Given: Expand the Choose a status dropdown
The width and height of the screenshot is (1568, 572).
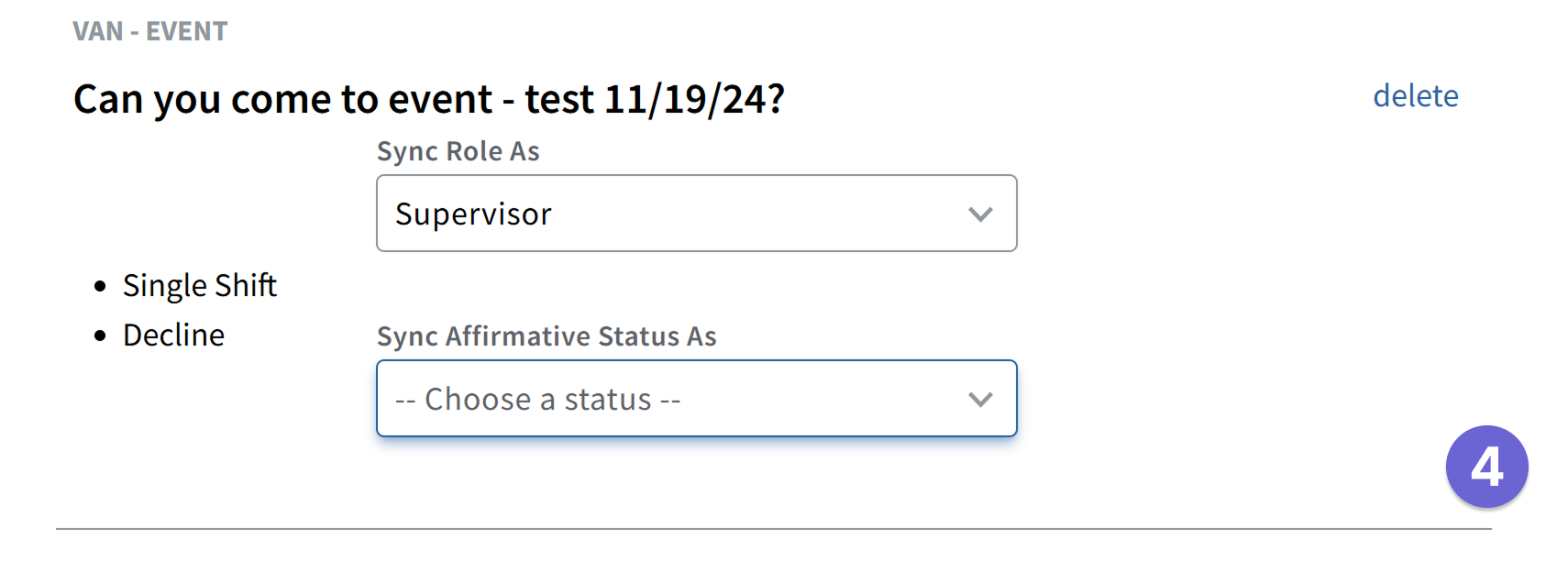Looking at the screenshot, I should [x=697, y=399].
